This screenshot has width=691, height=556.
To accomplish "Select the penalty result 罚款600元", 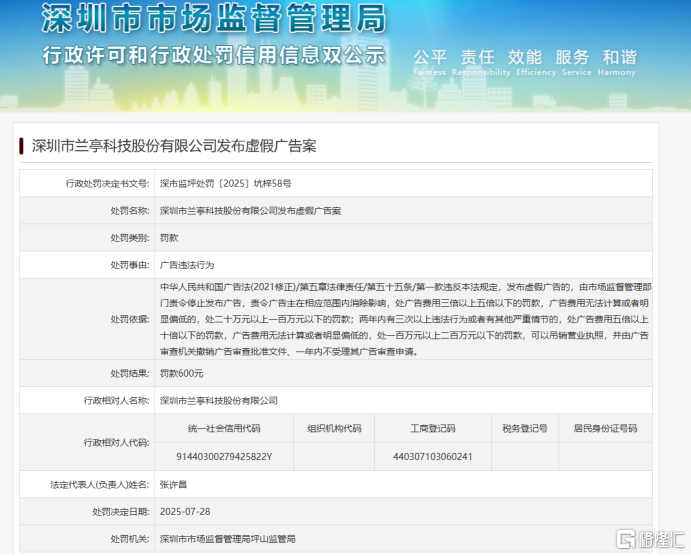I will tap(181, 373).
